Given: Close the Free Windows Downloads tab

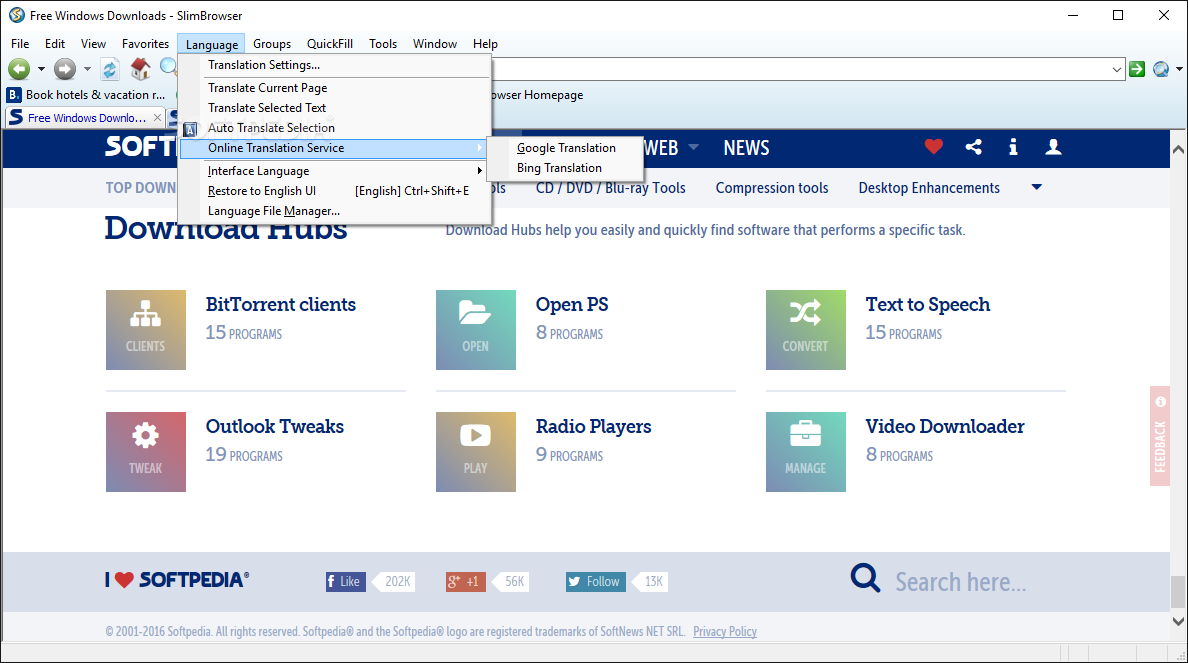Looking at the screenshot, I should pyautogui.click(x=158, y=117).
